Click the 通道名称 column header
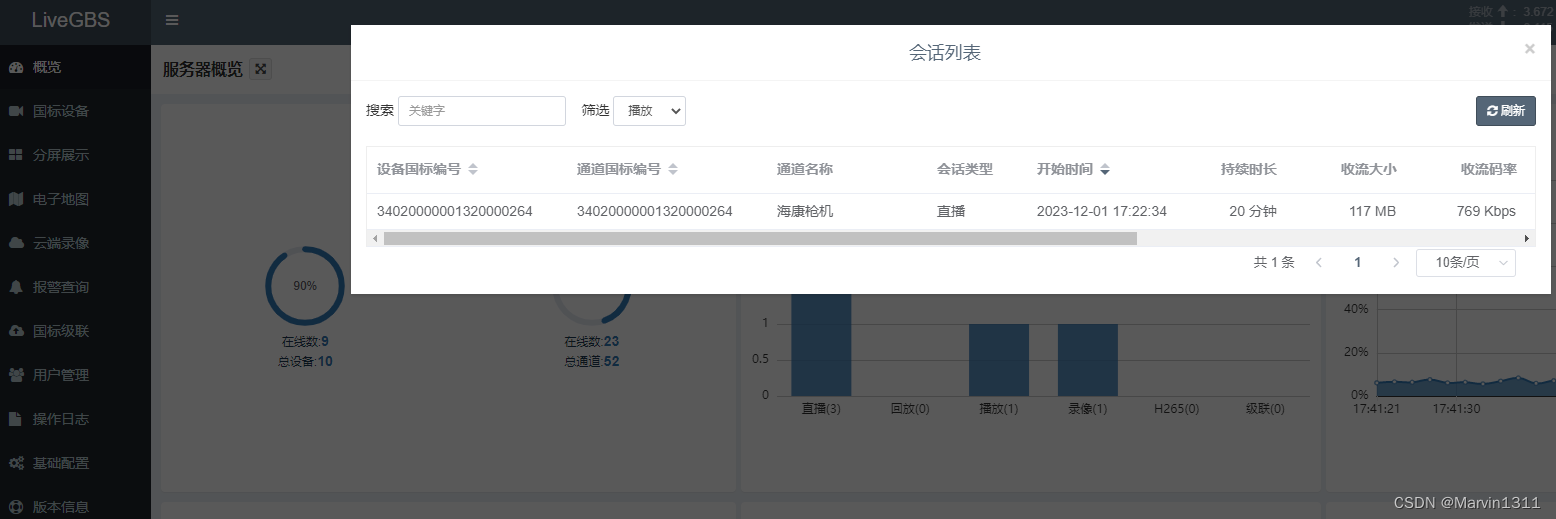 pos(805,170)
